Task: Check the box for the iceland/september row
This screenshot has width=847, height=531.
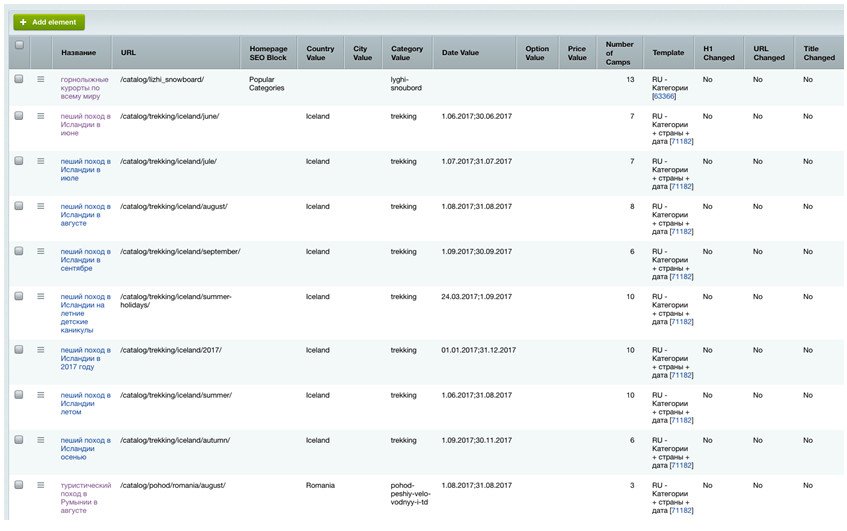Action: pyautogui.click(x=19, y=251)
